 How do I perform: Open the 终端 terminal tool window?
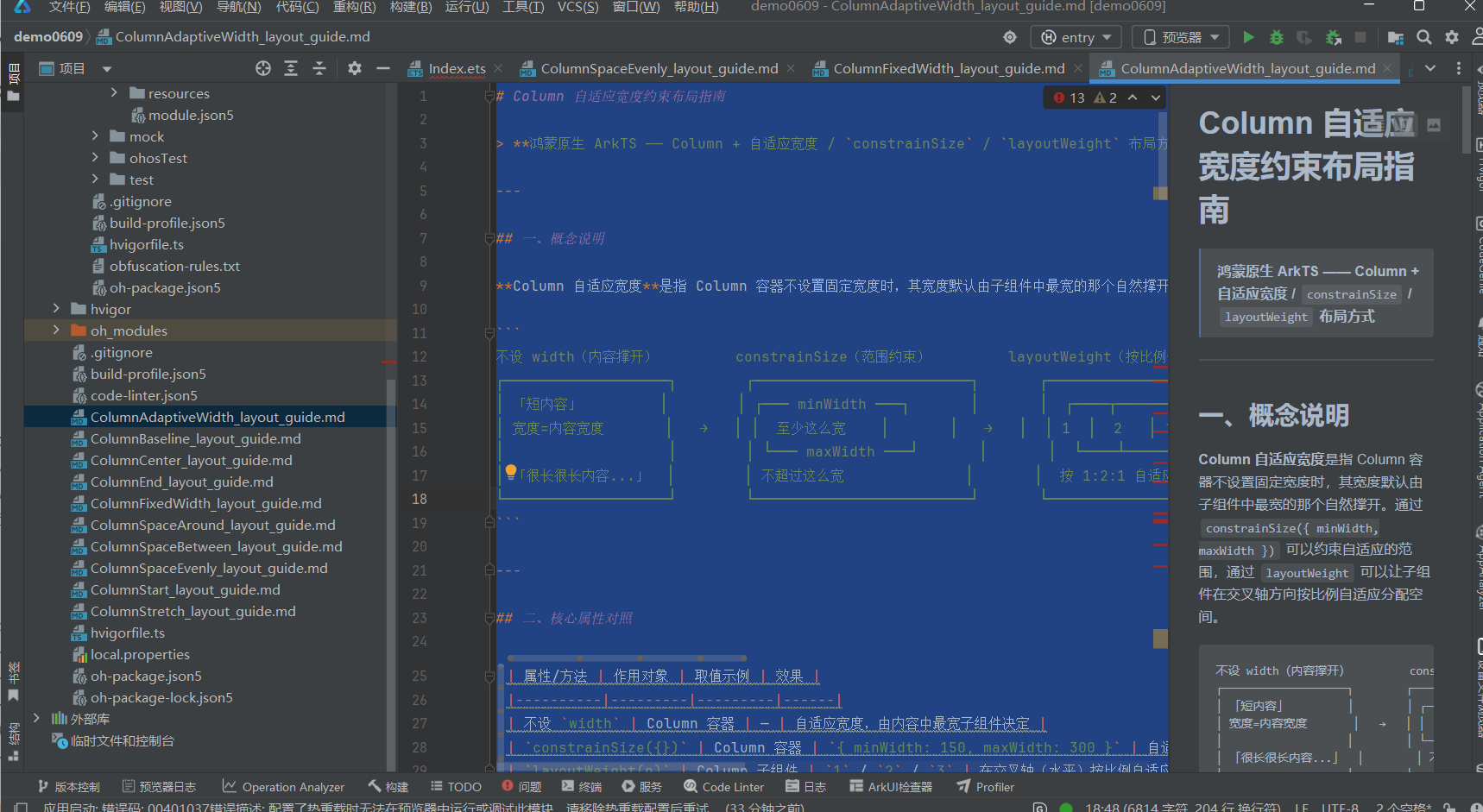(x=582, y=787)
